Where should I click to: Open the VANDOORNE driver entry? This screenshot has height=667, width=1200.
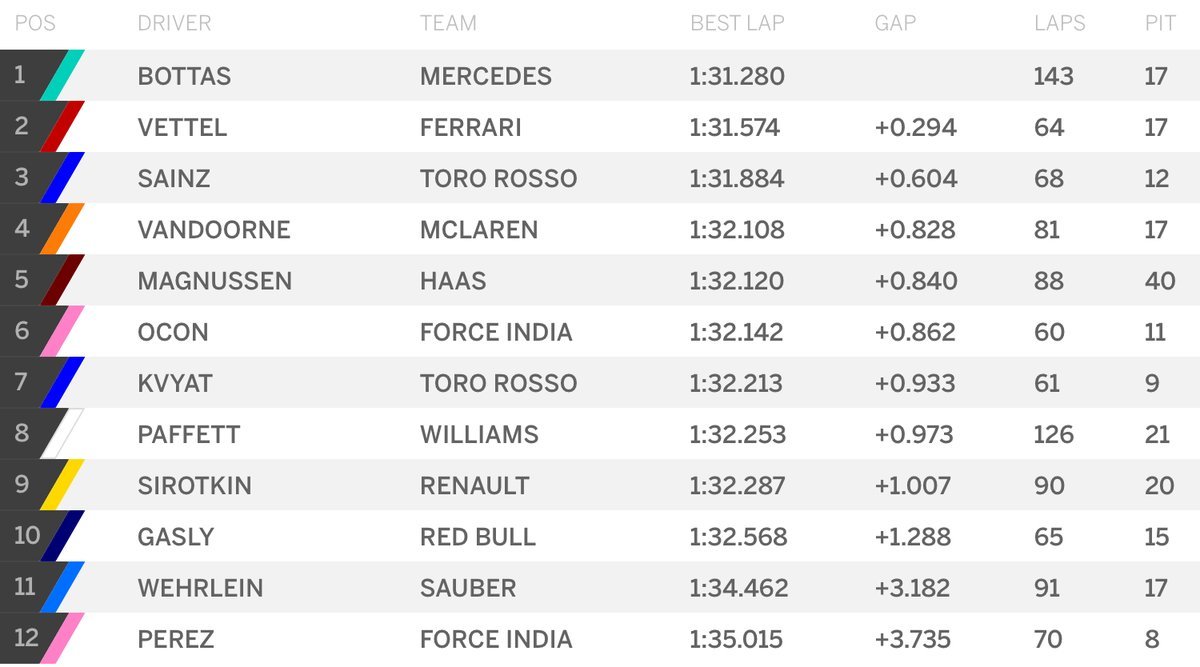[x=214, y=230]
